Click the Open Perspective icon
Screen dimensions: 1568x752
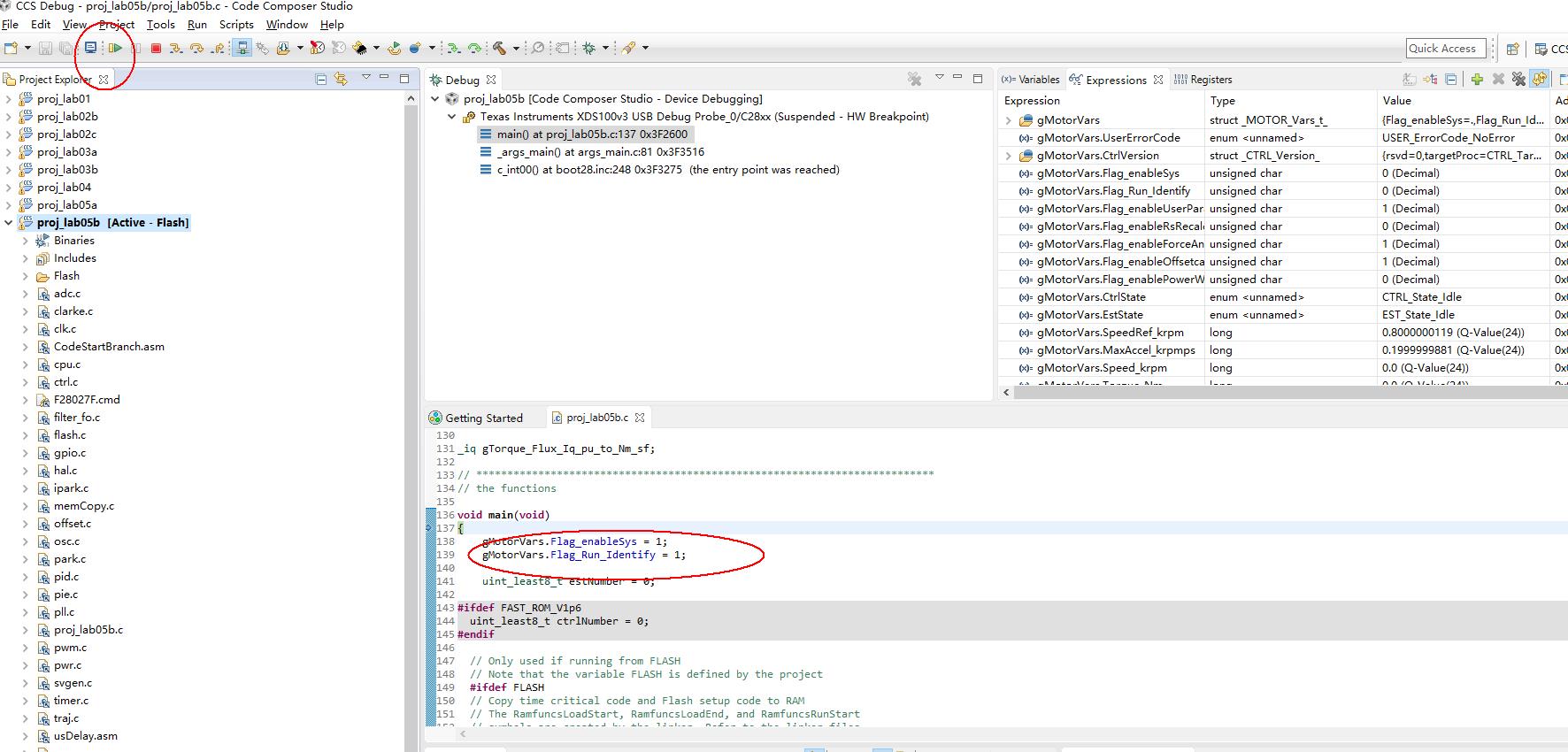(1512, 49)
